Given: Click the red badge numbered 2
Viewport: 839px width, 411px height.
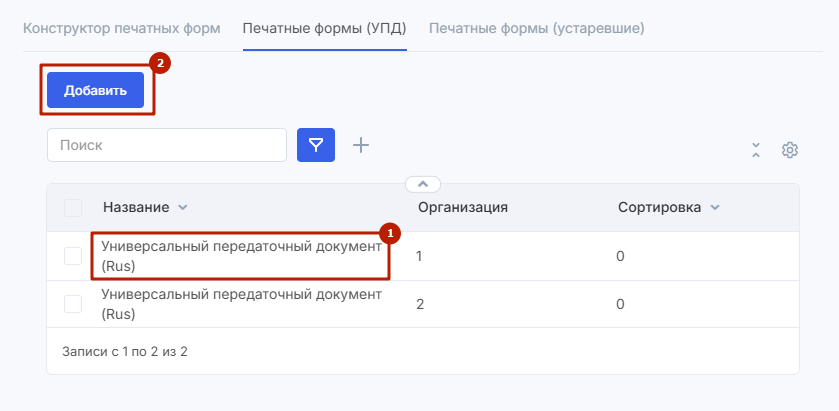Looking at the screenshot, I should tap(160, 62).
